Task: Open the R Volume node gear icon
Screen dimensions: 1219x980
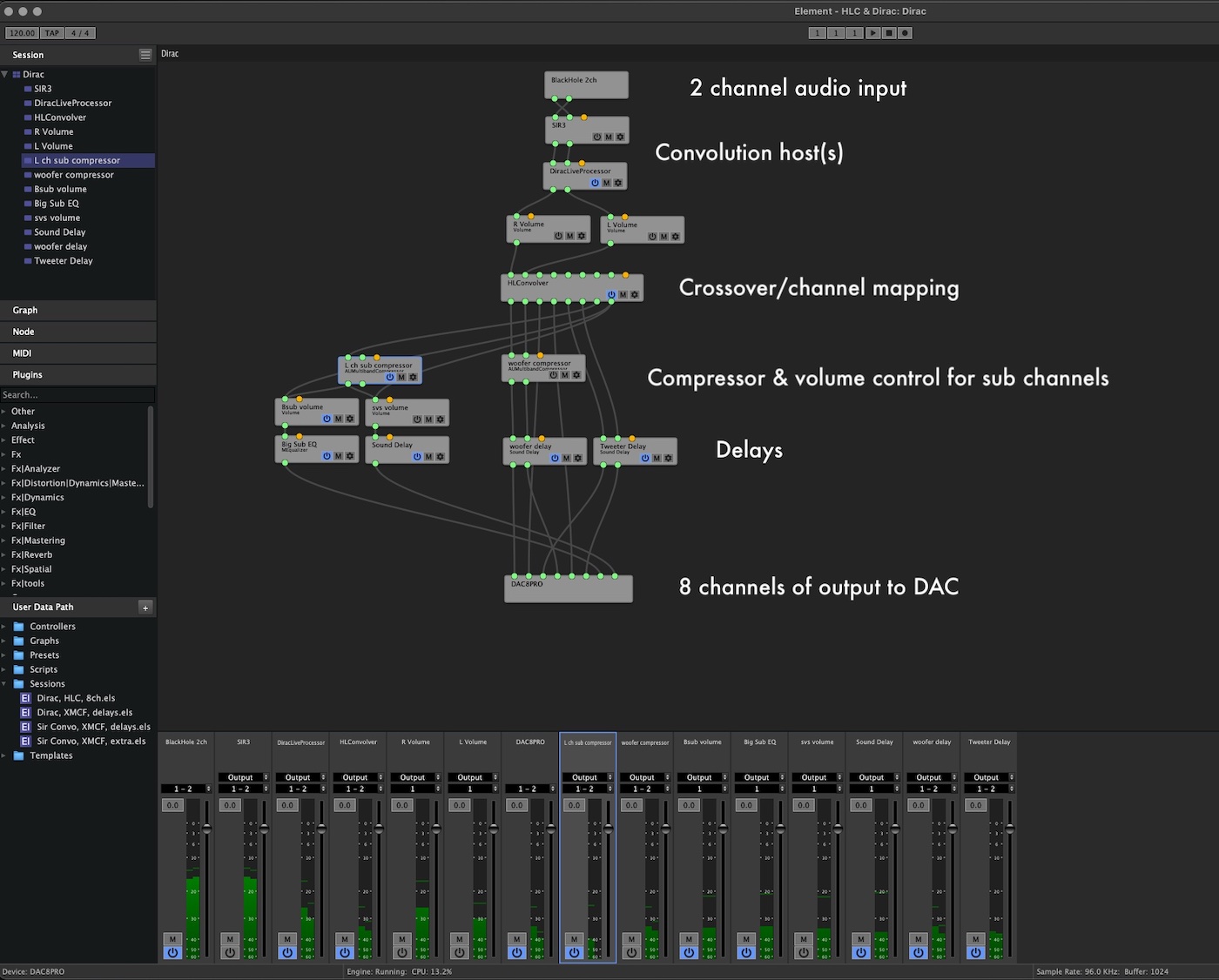Action: click(x=581, y=236)
